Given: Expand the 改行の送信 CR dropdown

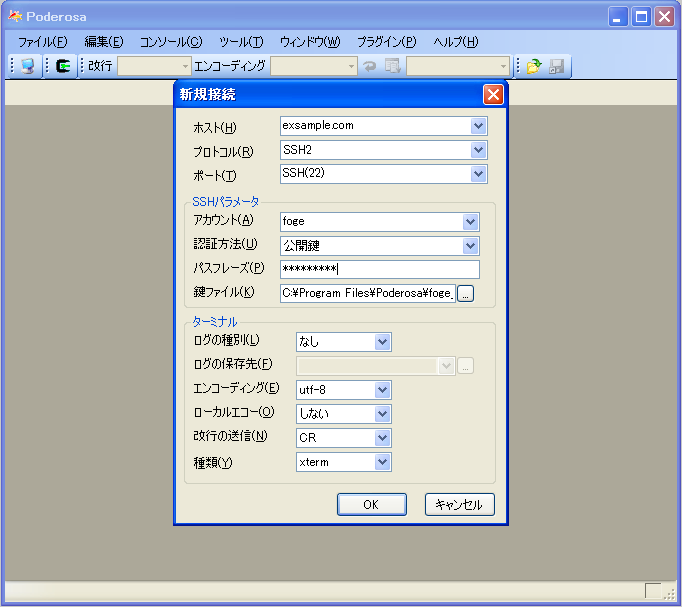Looking at the screenshot, I should pyautogui.click(x=382, y=438).
